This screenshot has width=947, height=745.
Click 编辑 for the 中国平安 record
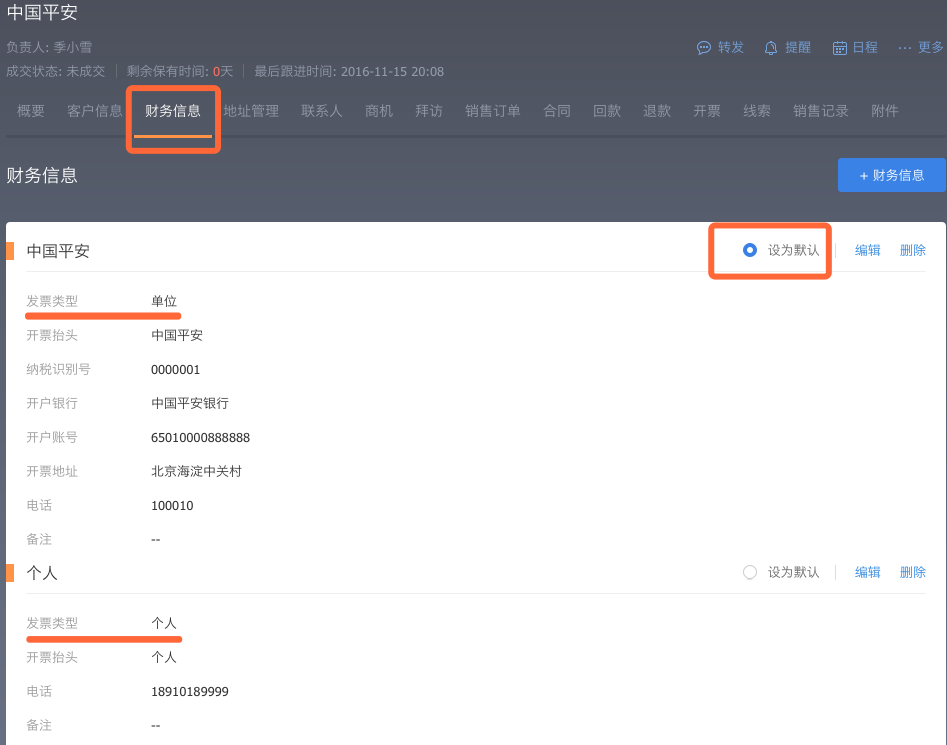pos(868,251)
